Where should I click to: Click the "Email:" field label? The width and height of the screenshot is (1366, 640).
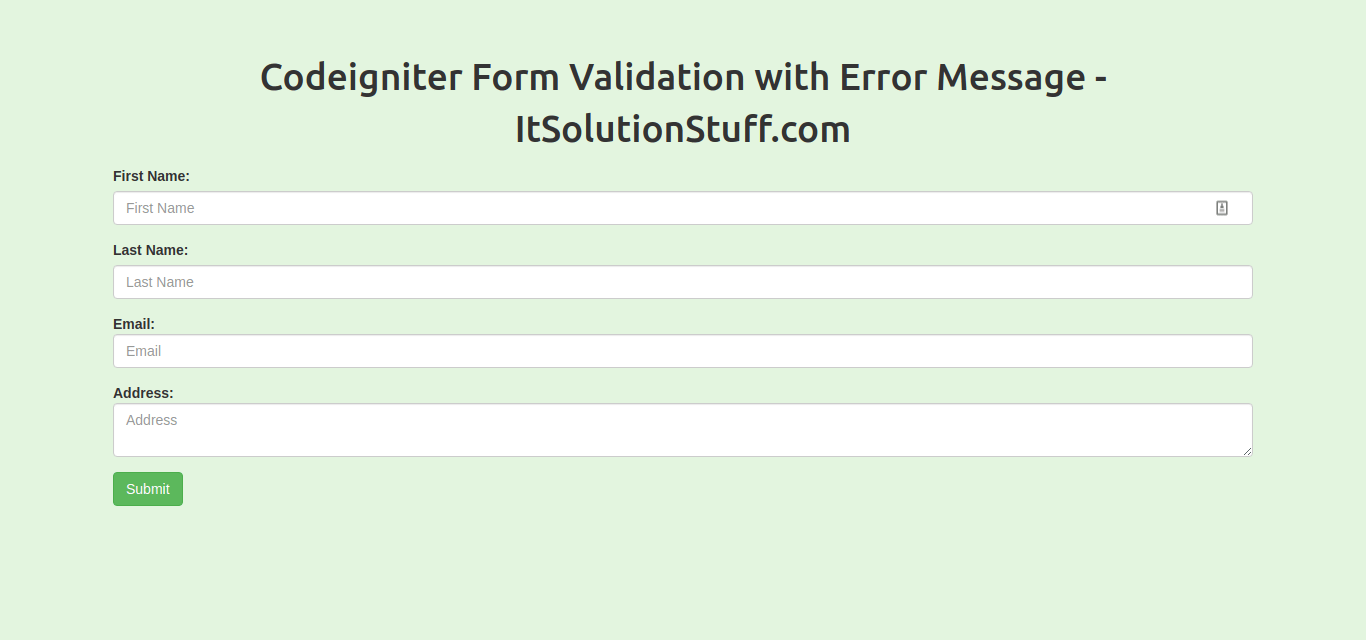pyautogui.click(x=134, y=324)
